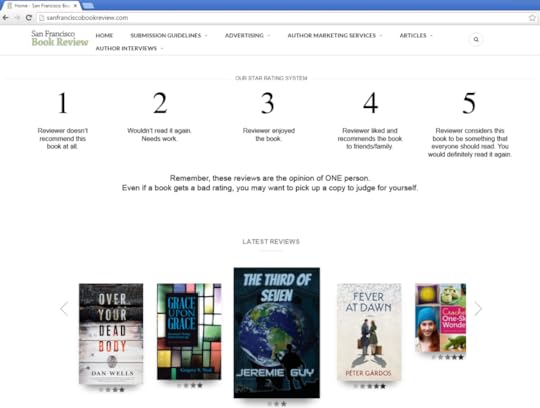Open Fever at Dawn book cover

coord(369,332)
